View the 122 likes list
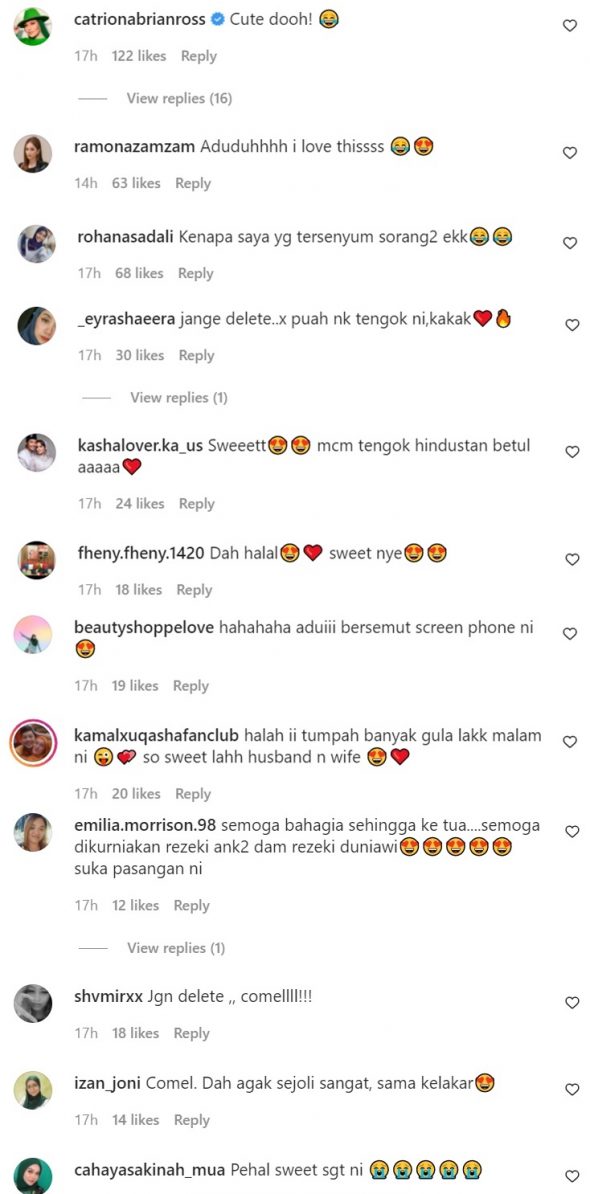 click(139, 56)
